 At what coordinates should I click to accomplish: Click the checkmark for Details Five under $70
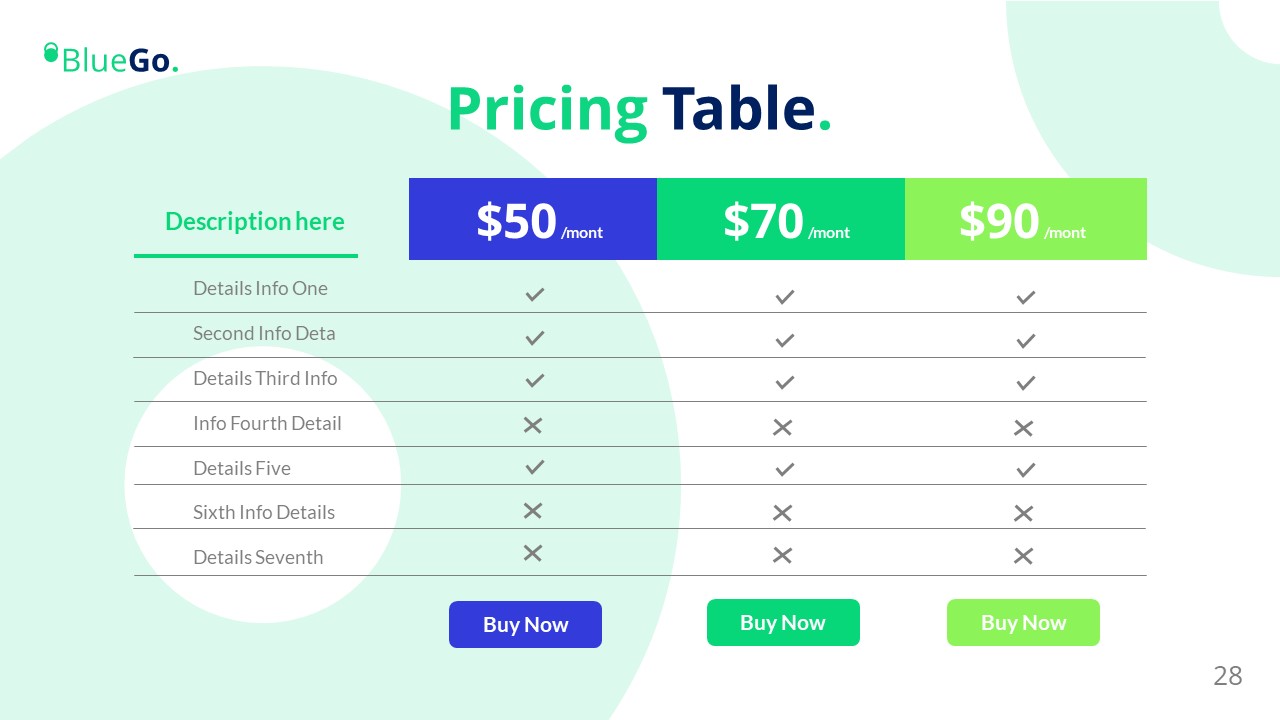pyautogui.click(x=785, y=469)
